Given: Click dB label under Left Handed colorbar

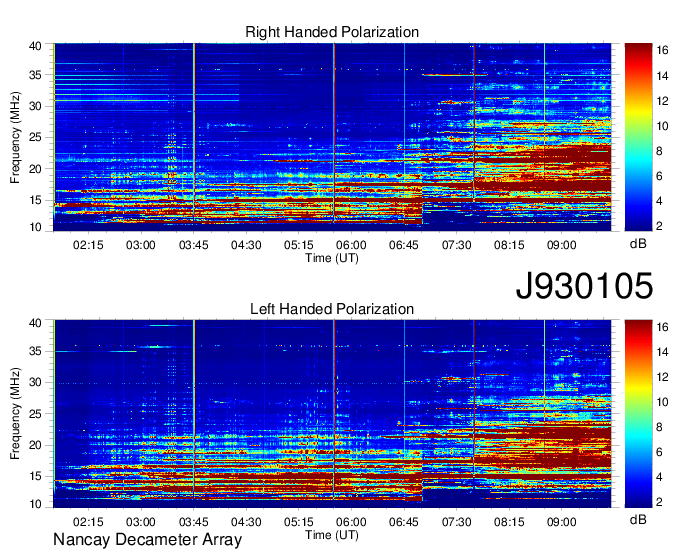Looking at the screenshot, I should click(x=638, y=519).
